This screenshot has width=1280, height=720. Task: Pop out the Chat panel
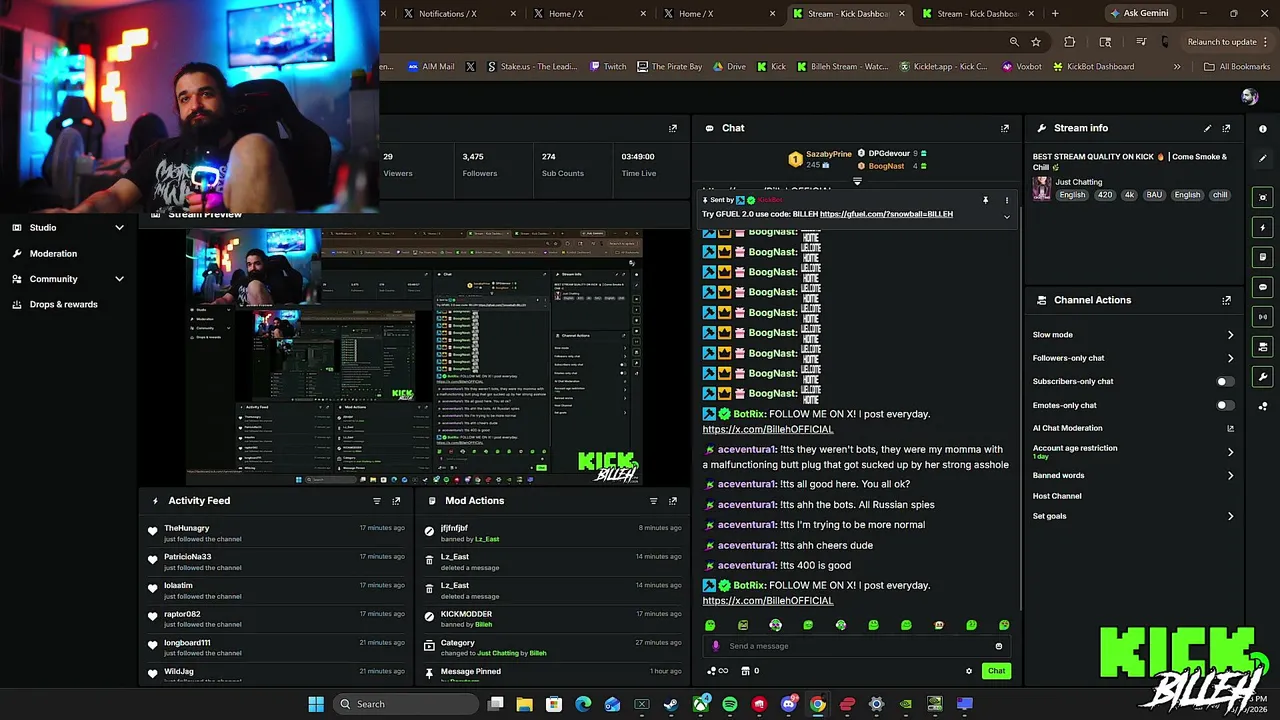[x=1005, y=128]
